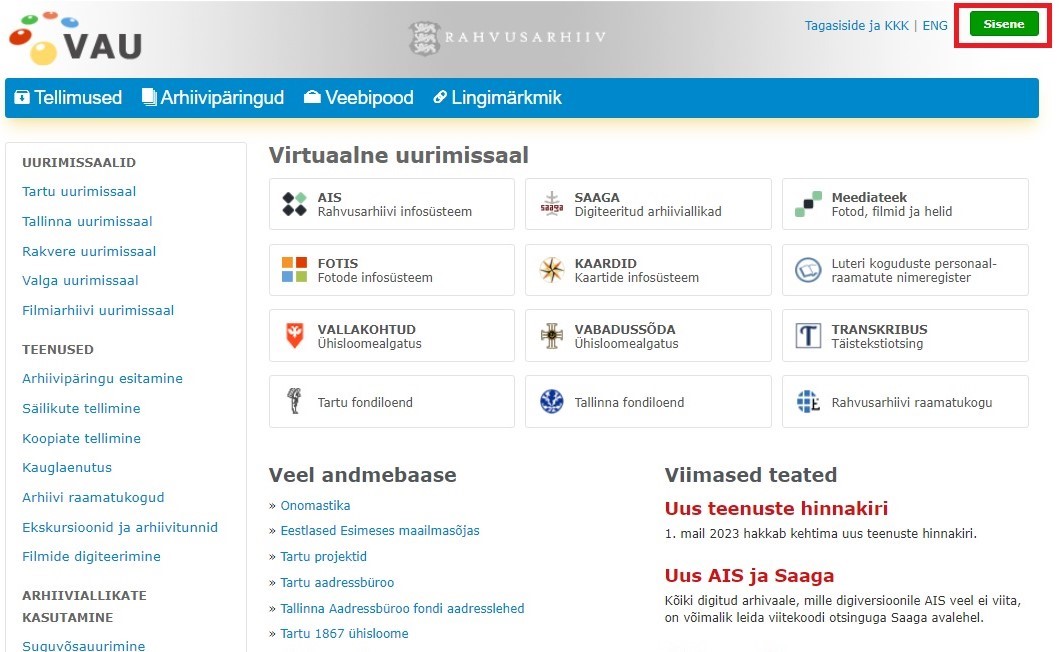Open VABADUSSÕDA cross medal icon
The image size is (1059, 652).
coord(551,336)
